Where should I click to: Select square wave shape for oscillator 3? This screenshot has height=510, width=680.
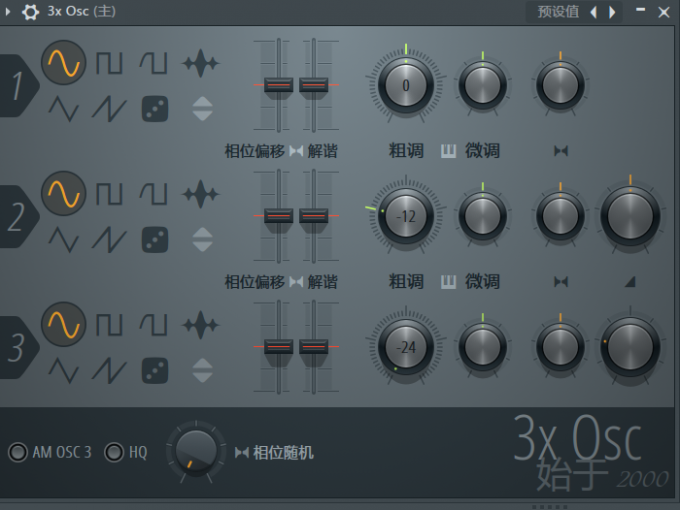(x=109, y=325)
